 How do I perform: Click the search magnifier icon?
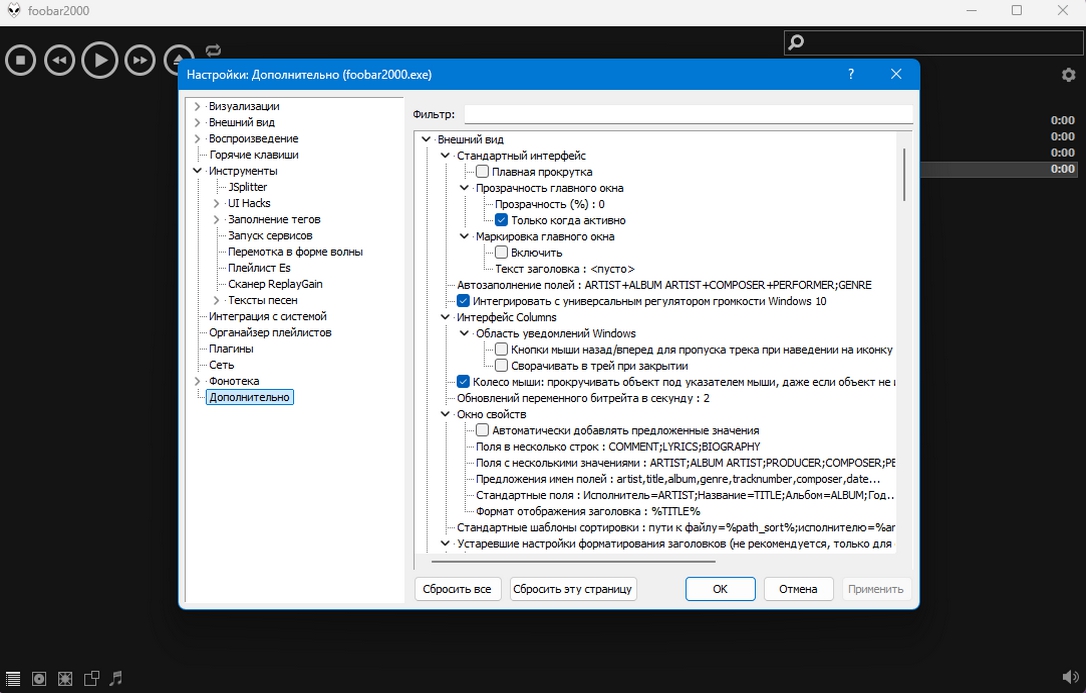point(796,43)
